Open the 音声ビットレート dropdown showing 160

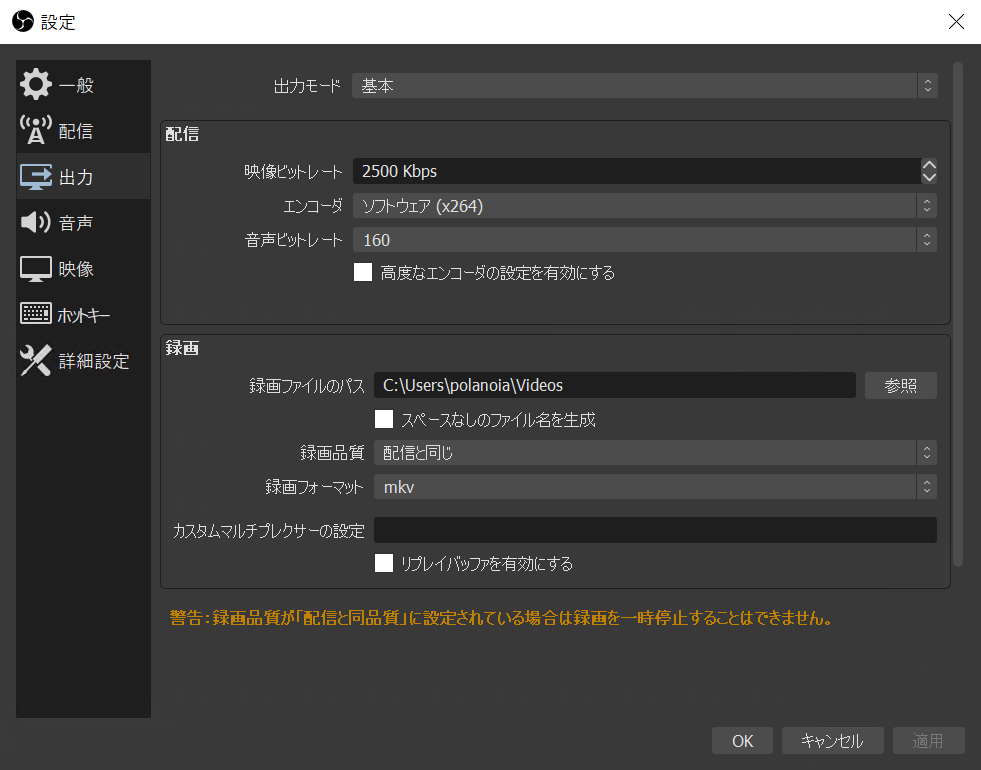(644, 240)
